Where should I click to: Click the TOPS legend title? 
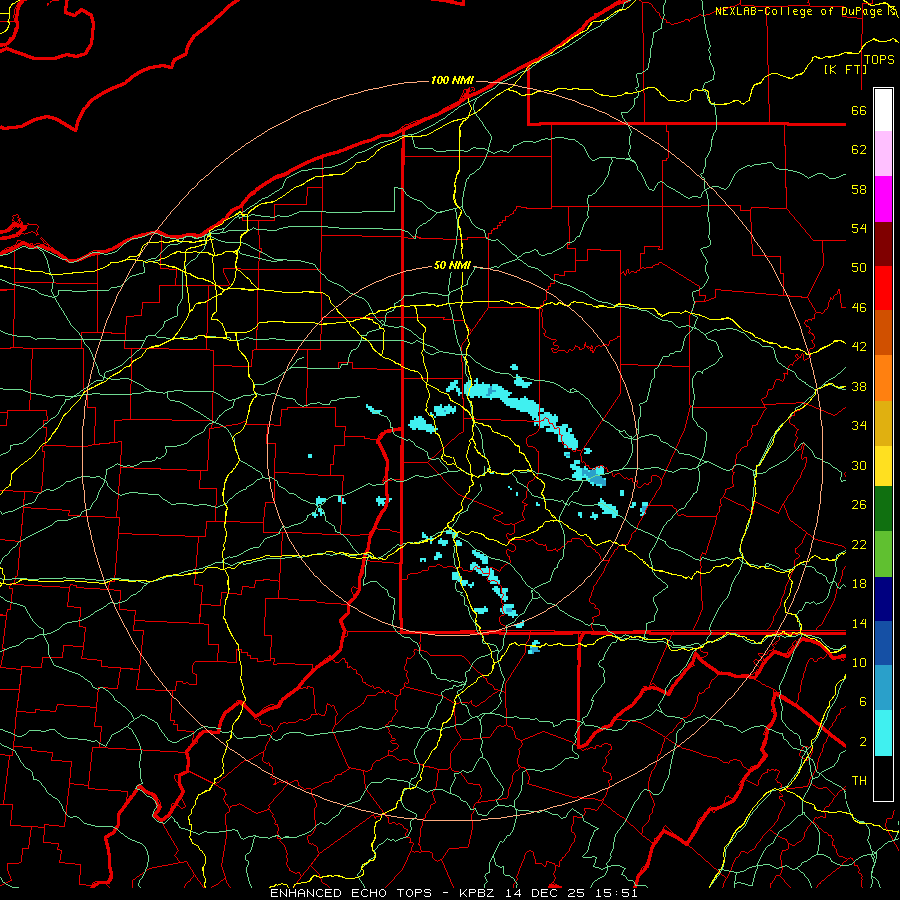[x=879, y=60]
